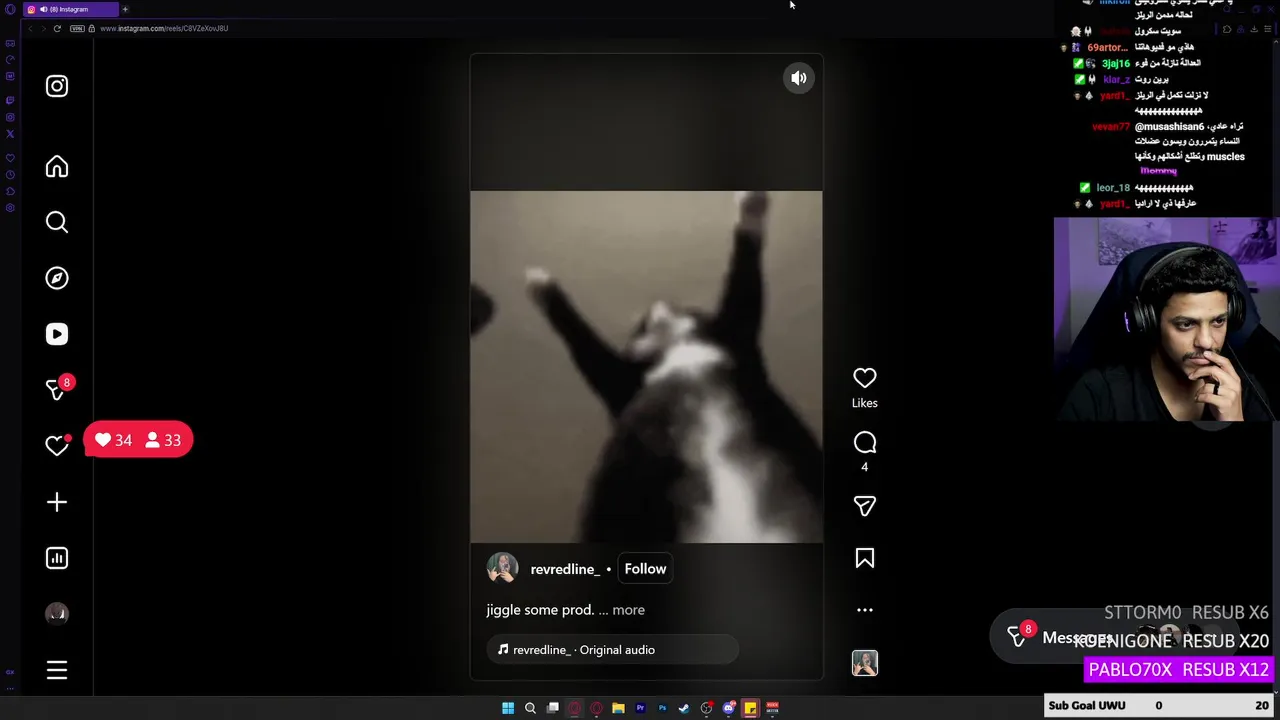The image size is (1280, 720).
Task: Click the Likes label under heart
Action: [865, 403]
